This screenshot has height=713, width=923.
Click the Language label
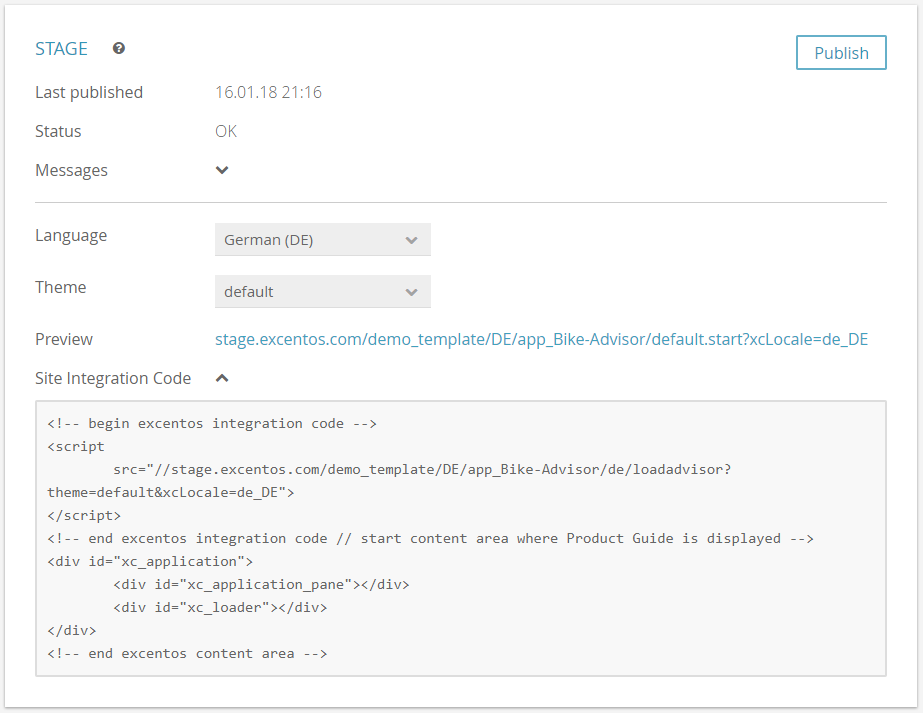pos(71,236)
